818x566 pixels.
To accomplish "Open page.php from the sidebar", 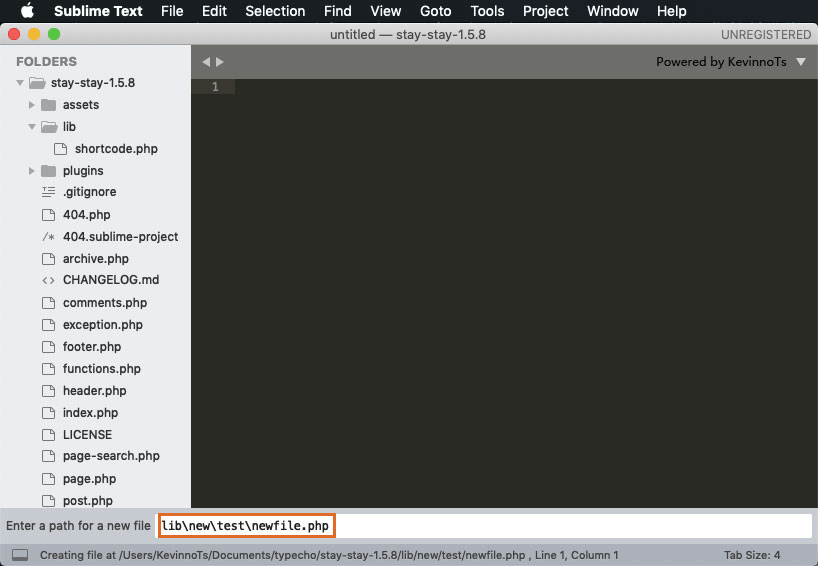I will (x=89, y=479).
